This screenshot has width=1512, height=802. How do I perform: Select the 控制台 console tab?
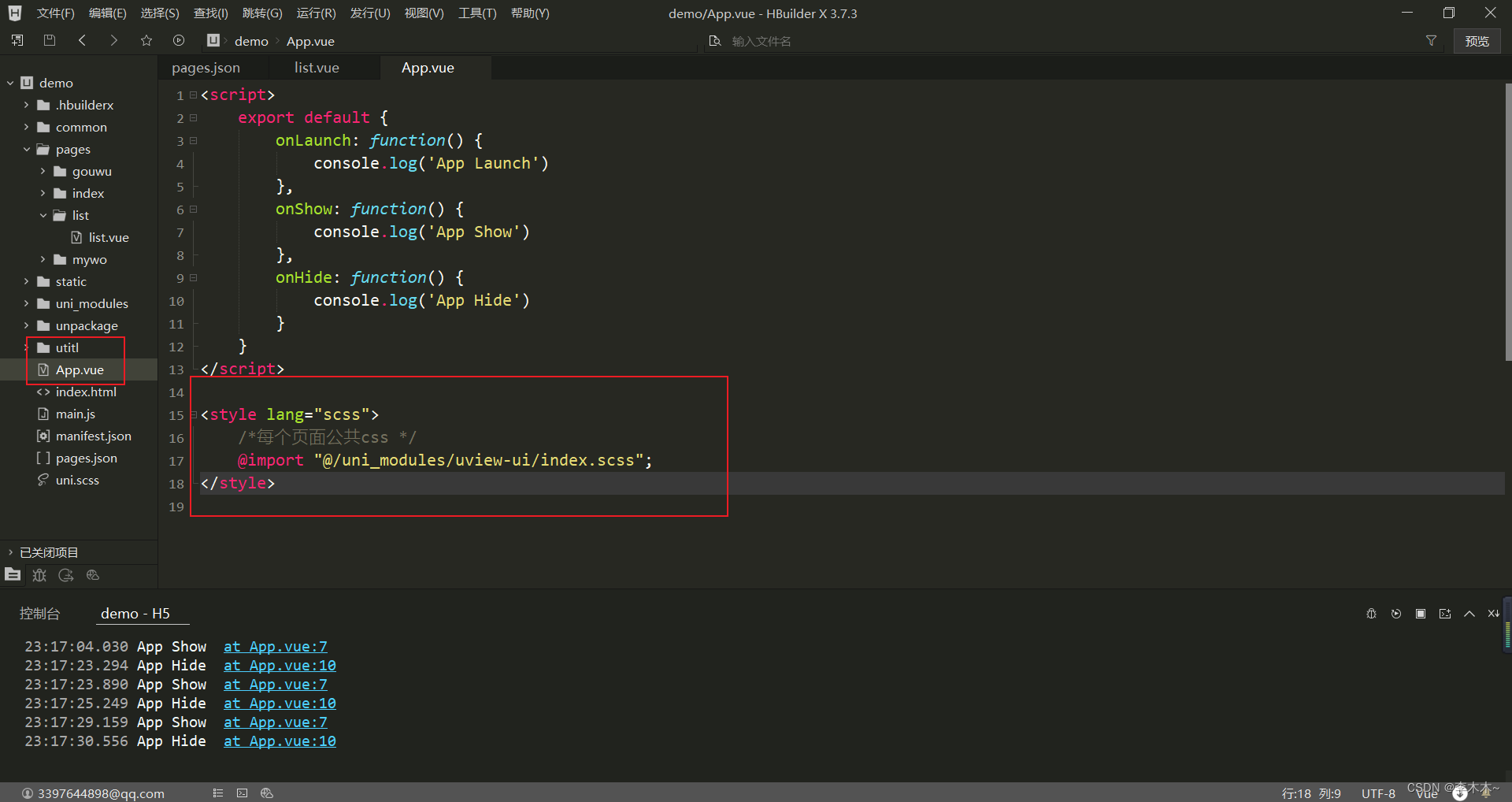[x=39, y=614]
